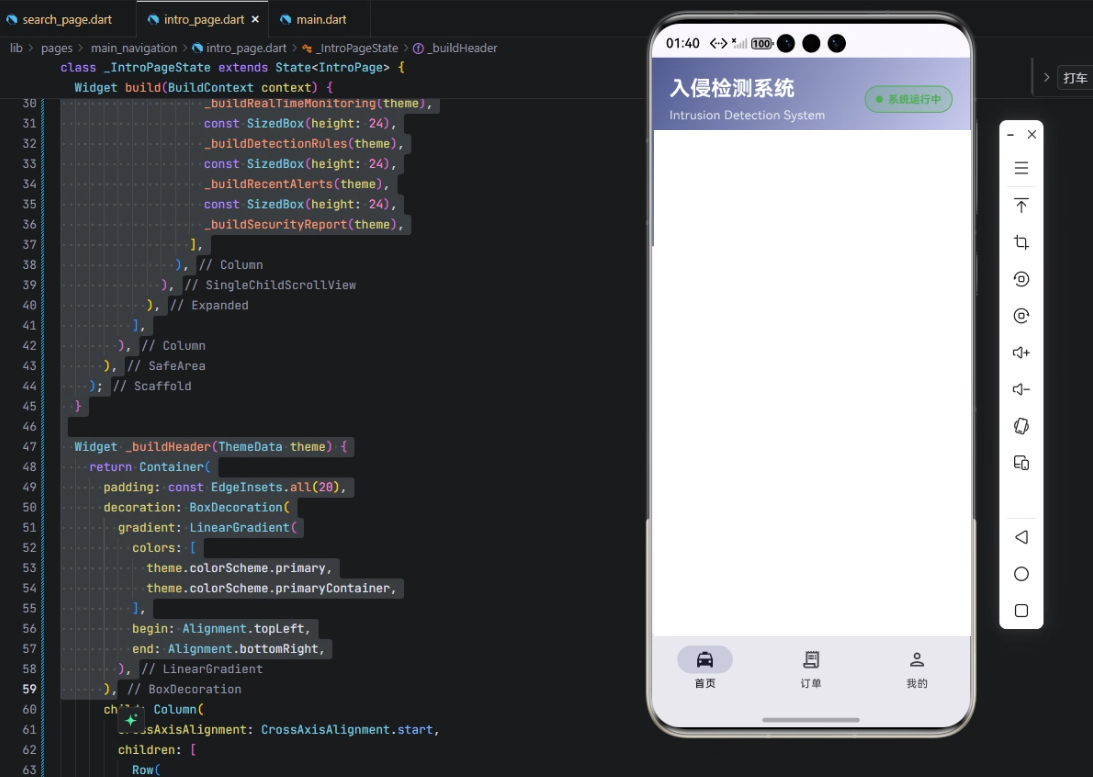Open the lib breadcrumb folder
The image size is (1093, 777).
click(16, 48)
